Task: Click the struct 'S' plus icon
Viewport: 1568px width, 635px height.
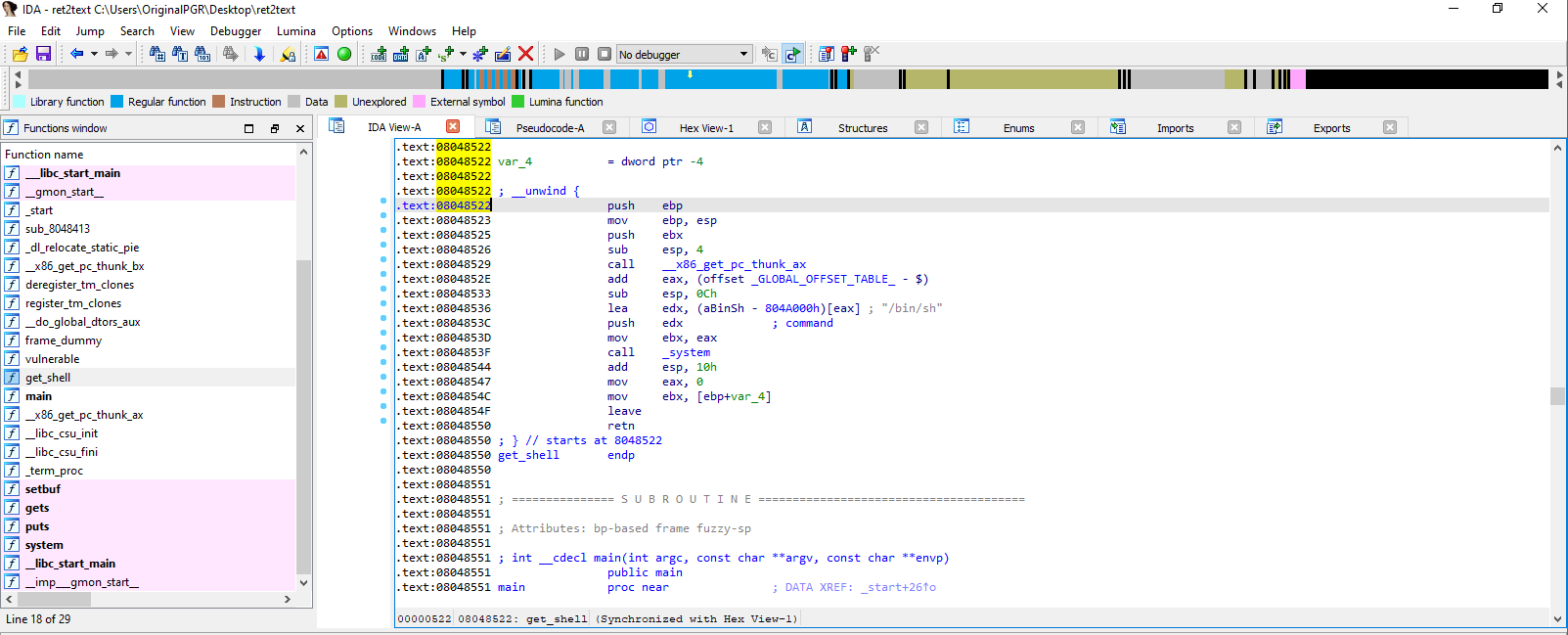Action: point(447,54)
